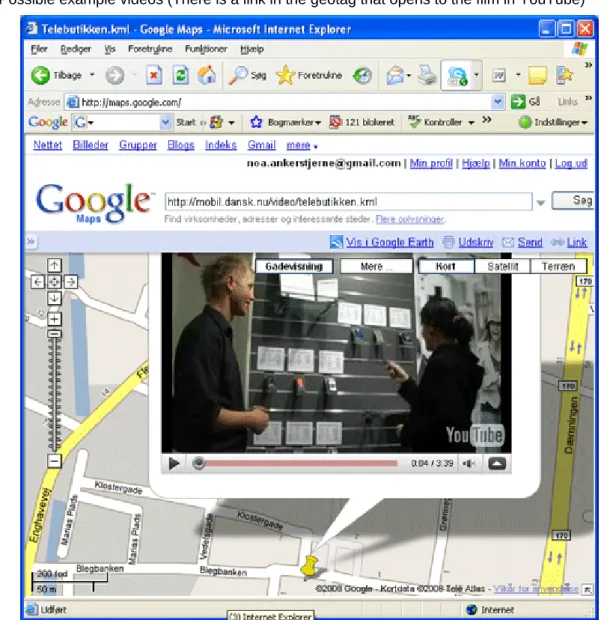Screen dimensions: 607x620
Task: Click the maps search input field
Action: pos(348,202)
